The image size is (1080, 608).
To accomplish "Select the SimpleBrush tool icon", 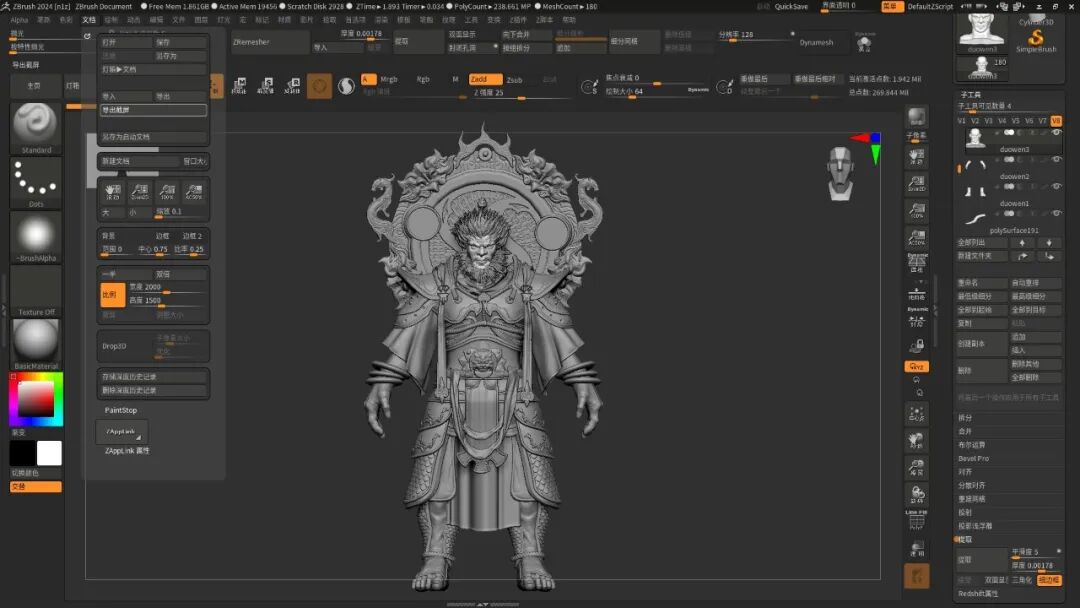I will tap(1035, 36).
